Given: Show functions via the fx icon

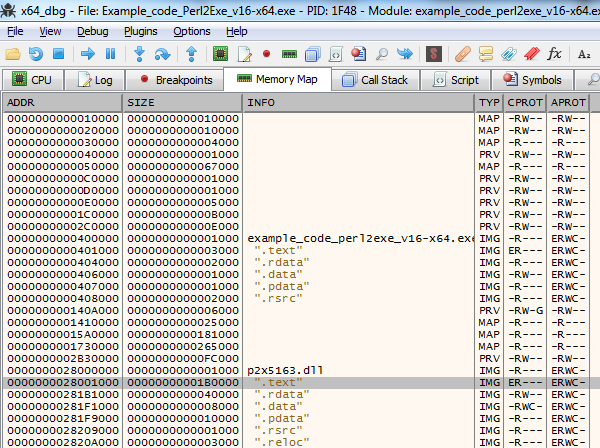Looking at the screenshot, I should tap(554, 53).
